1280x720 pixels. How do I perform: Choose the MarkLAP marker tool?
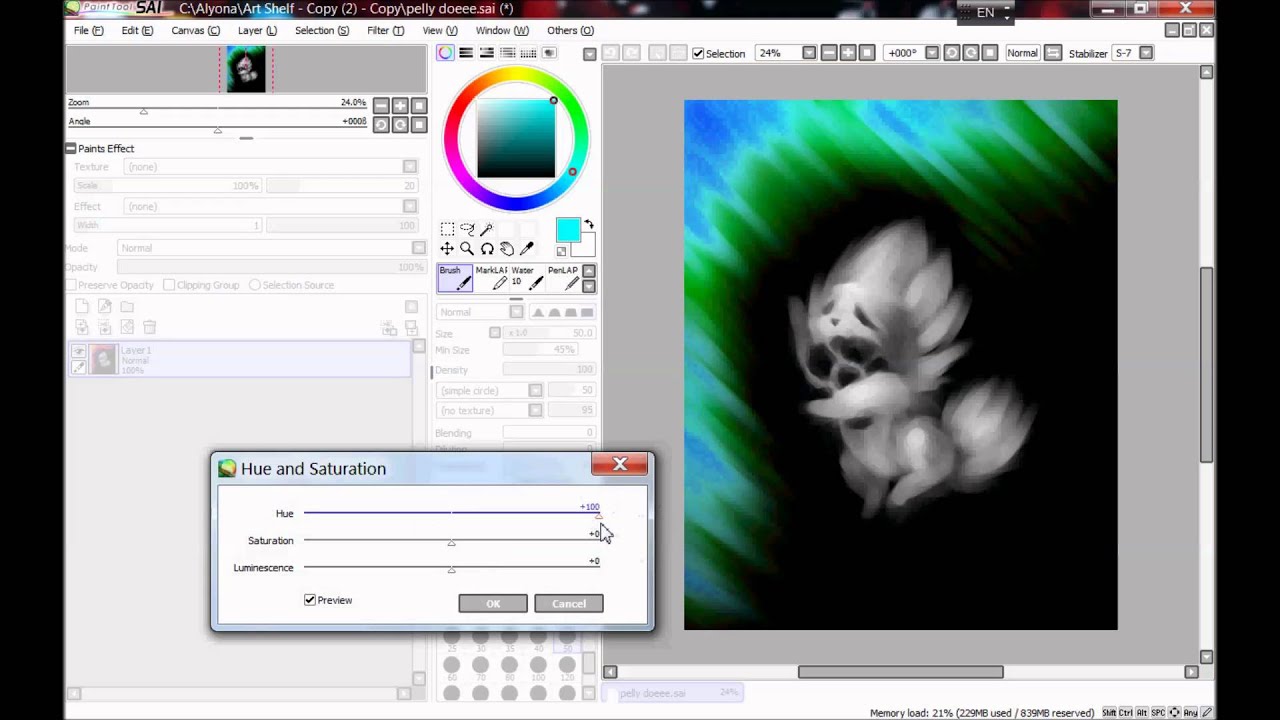[491, 278]
